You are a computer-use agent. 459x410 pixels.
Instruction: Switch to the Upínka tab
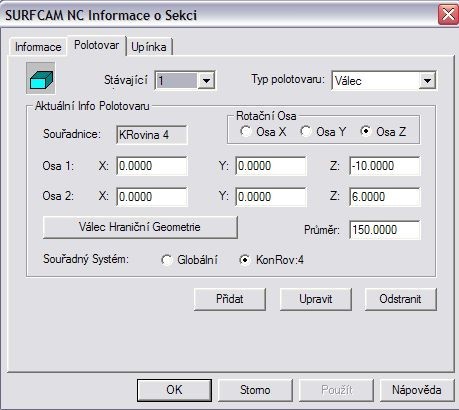pos(149,47)
